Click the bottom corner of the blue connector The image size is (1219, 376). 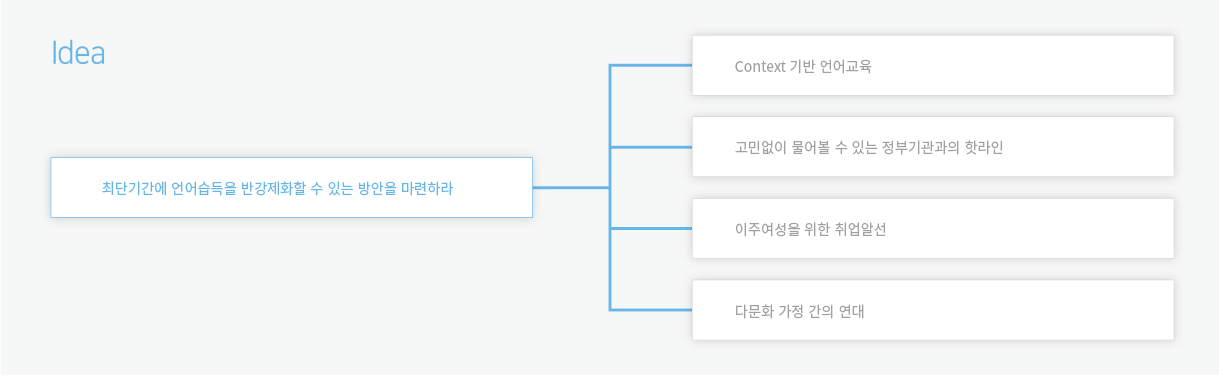(x=610, y=309)
